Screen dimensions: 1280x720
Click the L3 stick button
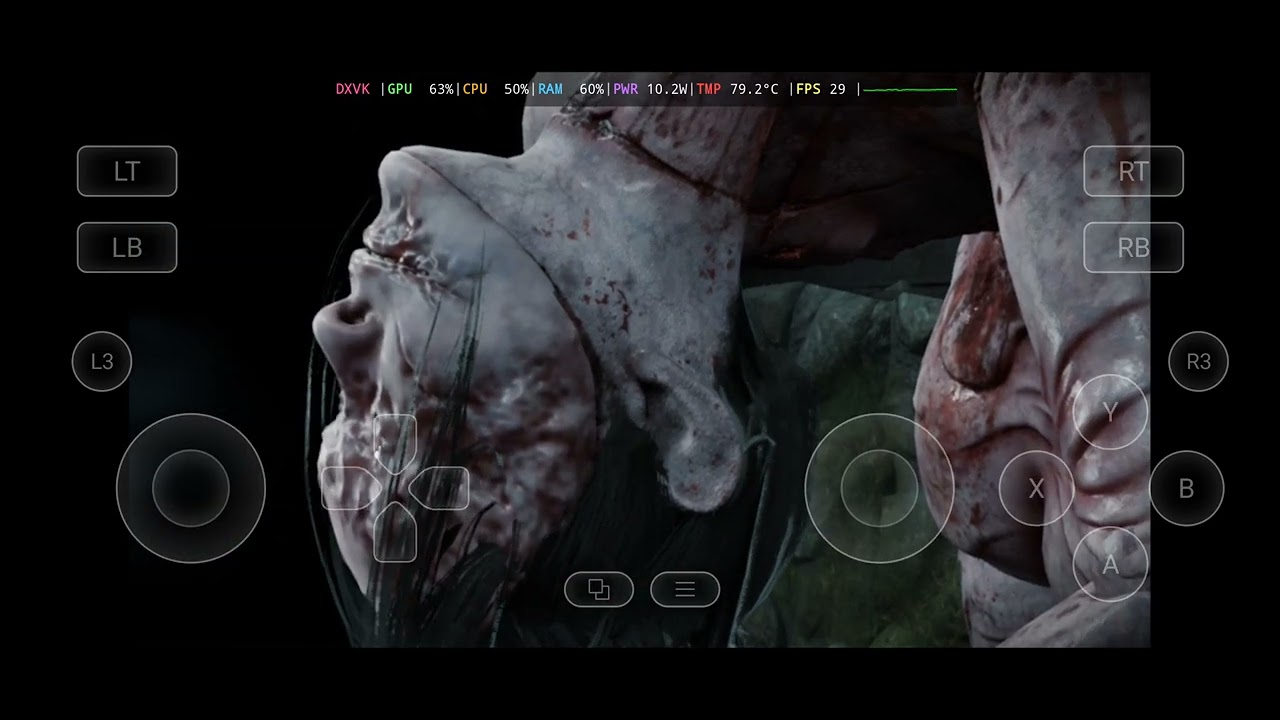pos(102,361)
